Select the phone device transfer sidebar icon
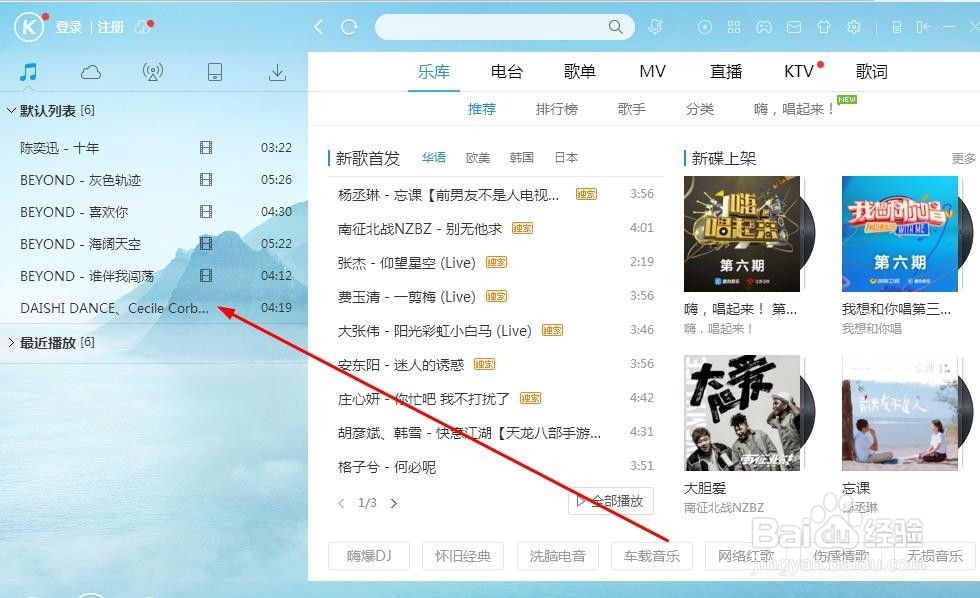The image size is (980, 598). 215,72
